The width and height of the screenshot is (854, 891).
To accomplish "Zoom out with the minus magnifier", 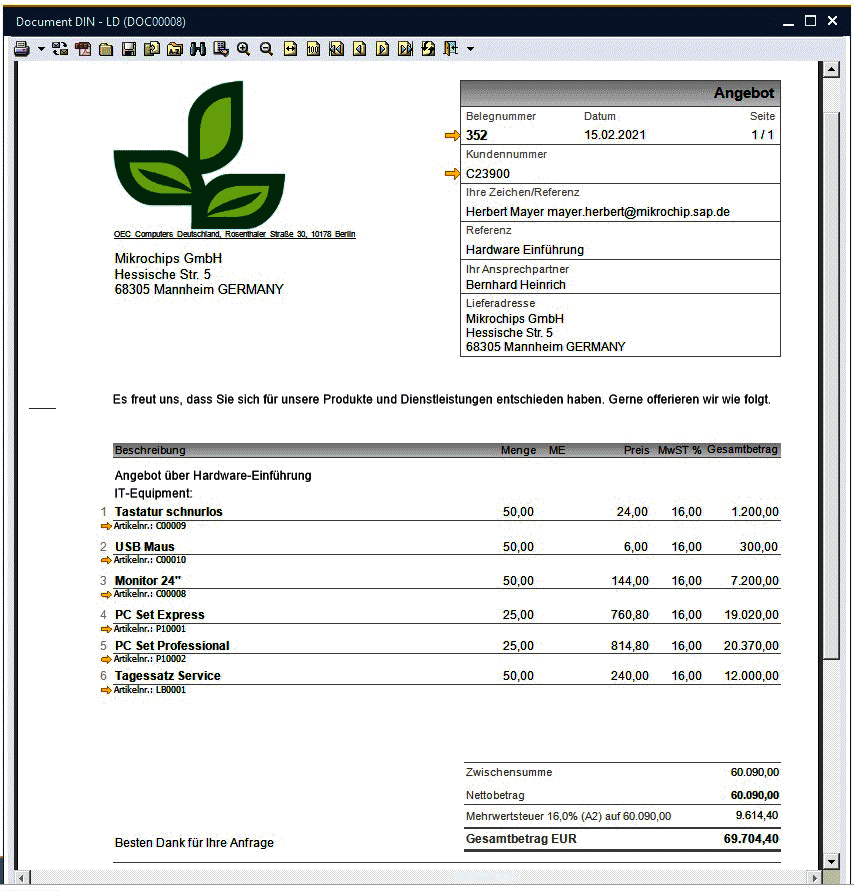I will (266, 48).
